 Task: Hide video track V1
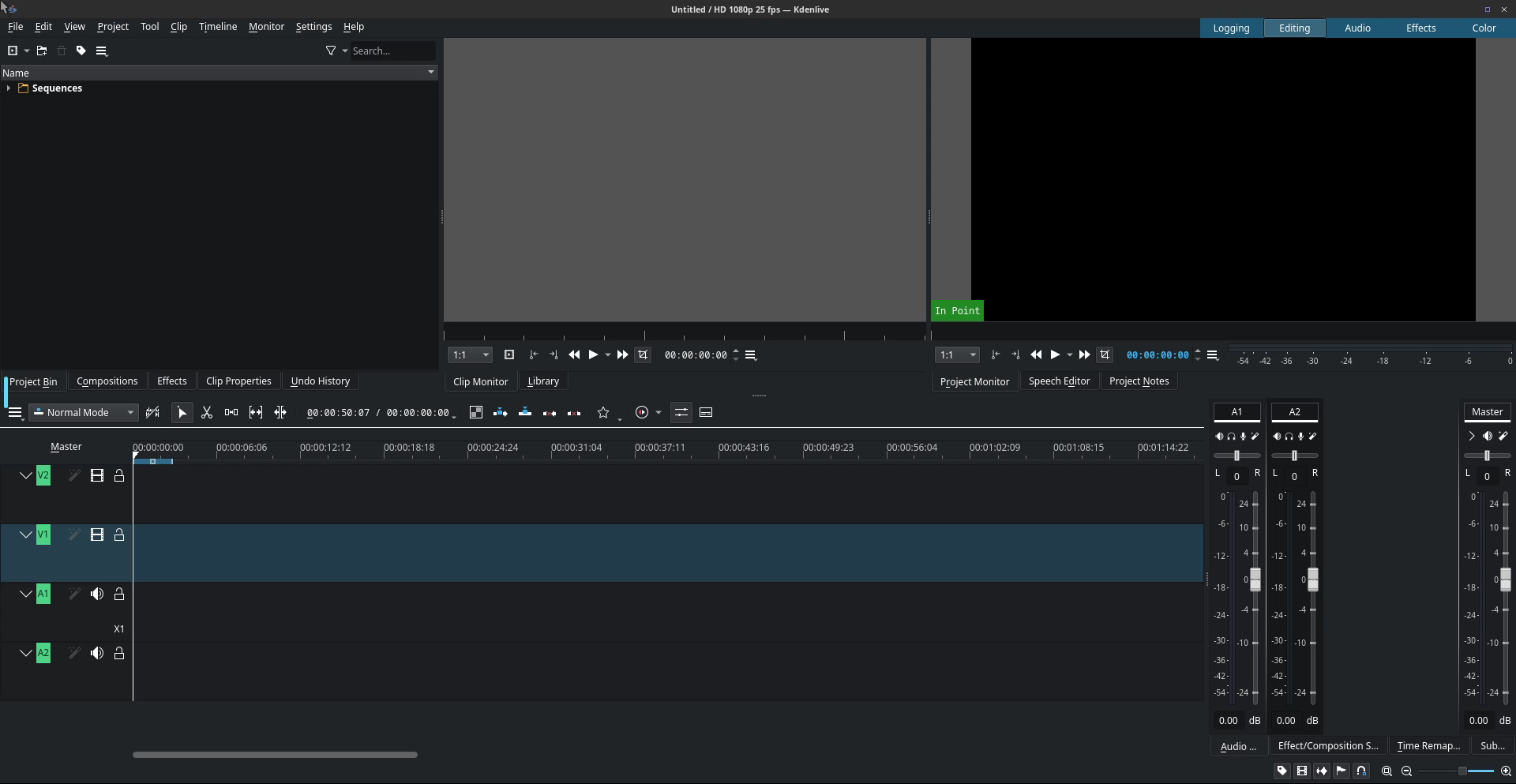pos(97,535)
